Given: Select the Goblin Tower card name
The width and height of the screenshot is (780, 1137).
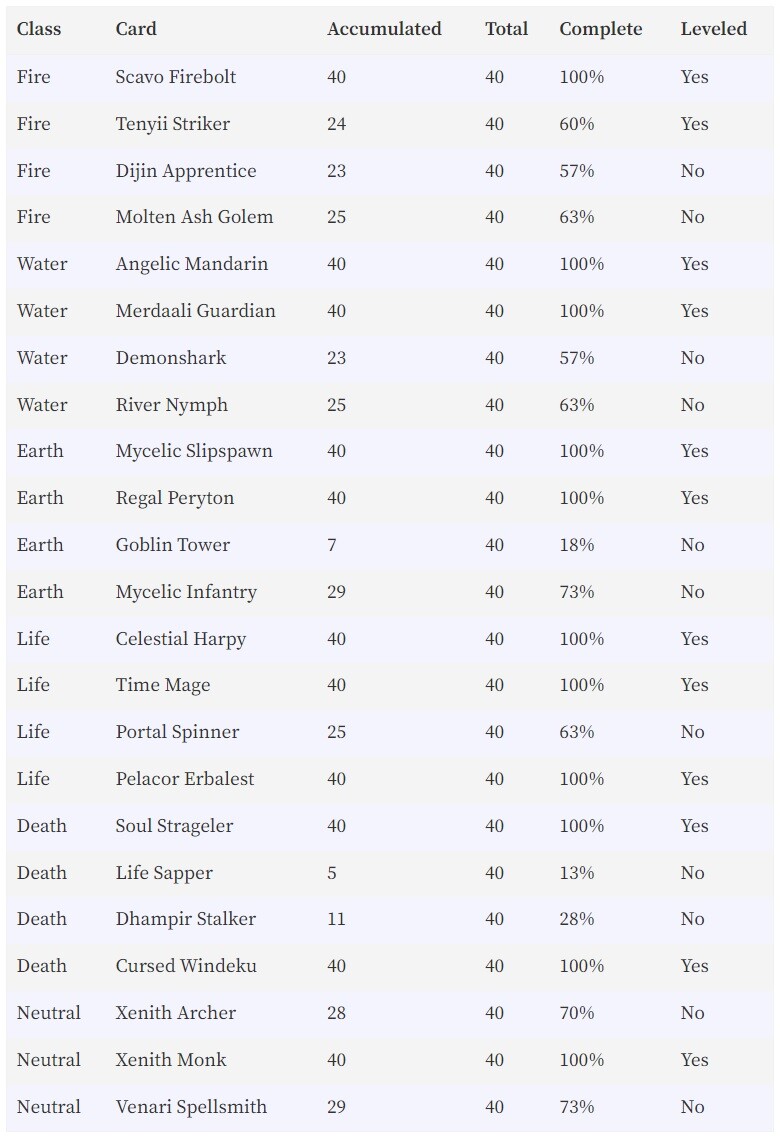Looking at the screenshot, I should point(173,545).
